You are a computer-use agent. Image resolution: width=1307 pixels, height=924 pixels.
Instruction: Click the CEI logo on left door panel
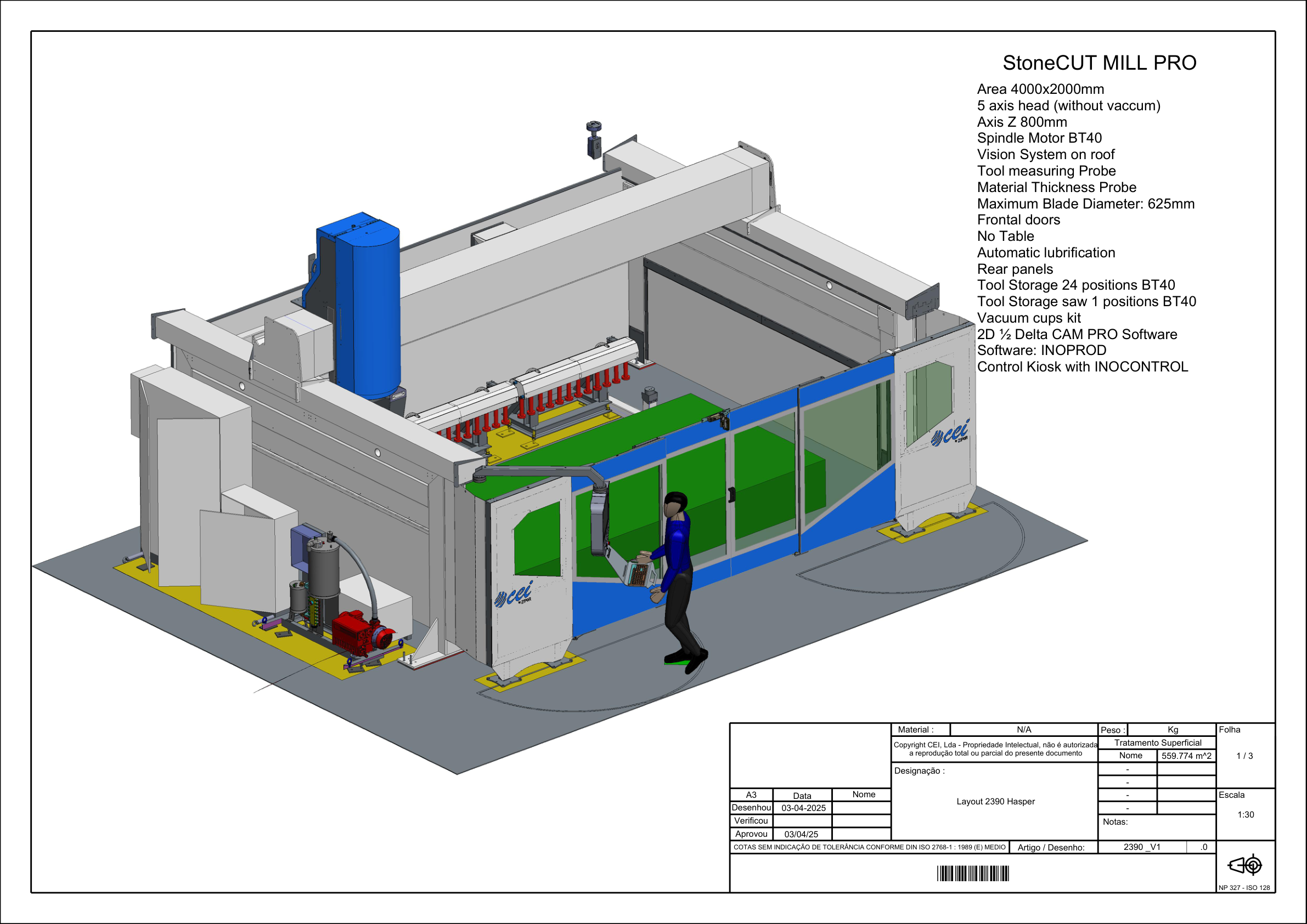coord(514,594)
